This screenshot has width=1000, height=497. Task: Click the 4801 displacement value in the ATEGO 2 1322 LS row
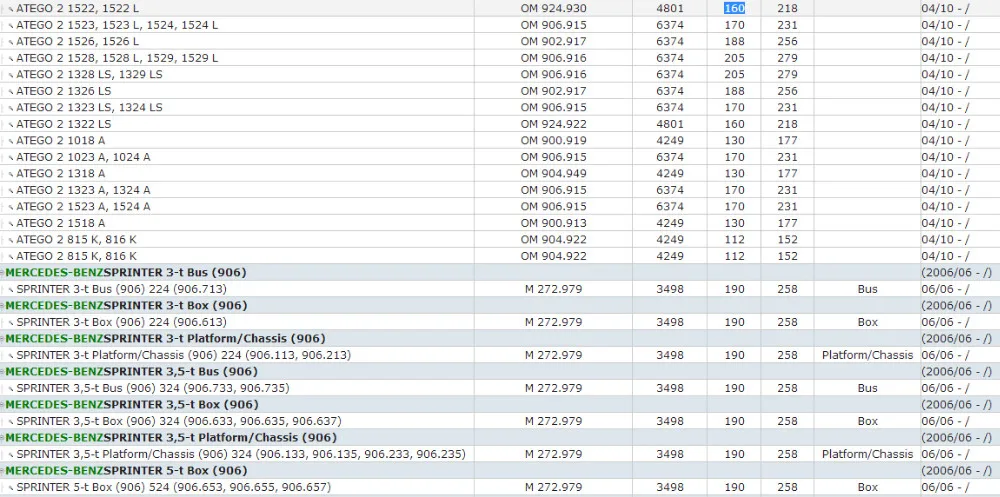[x=670, y=124]
